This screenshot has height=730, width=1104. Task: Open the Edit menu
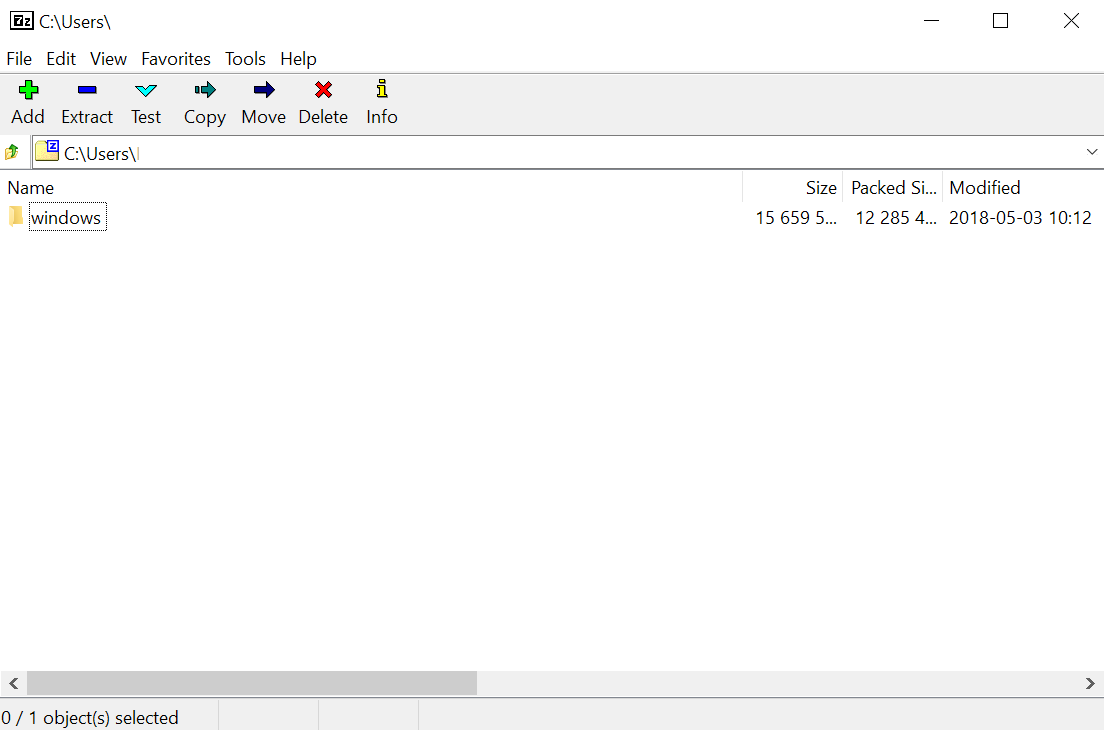point(61,58)
